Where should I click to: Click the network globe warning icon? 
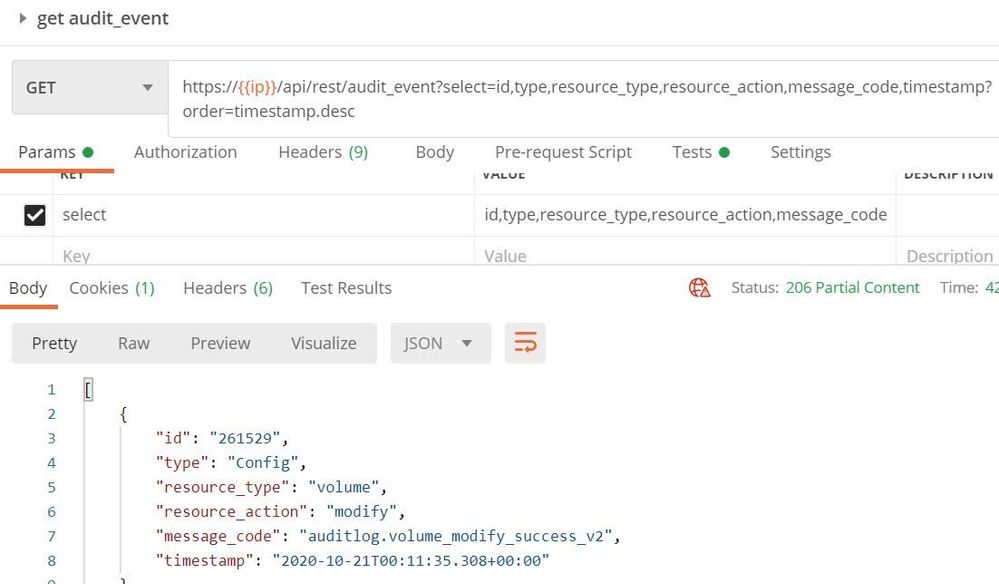[x=700, y=288]
